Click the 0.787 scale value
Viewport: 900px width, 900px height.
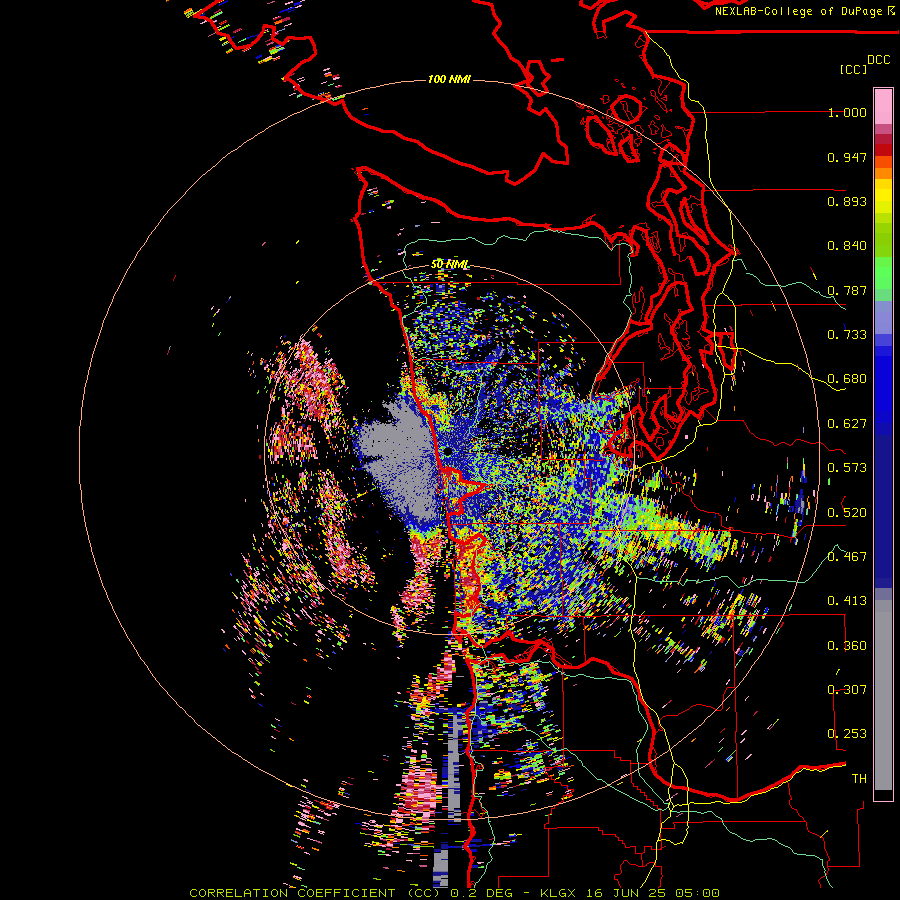[x=847, y=290]
